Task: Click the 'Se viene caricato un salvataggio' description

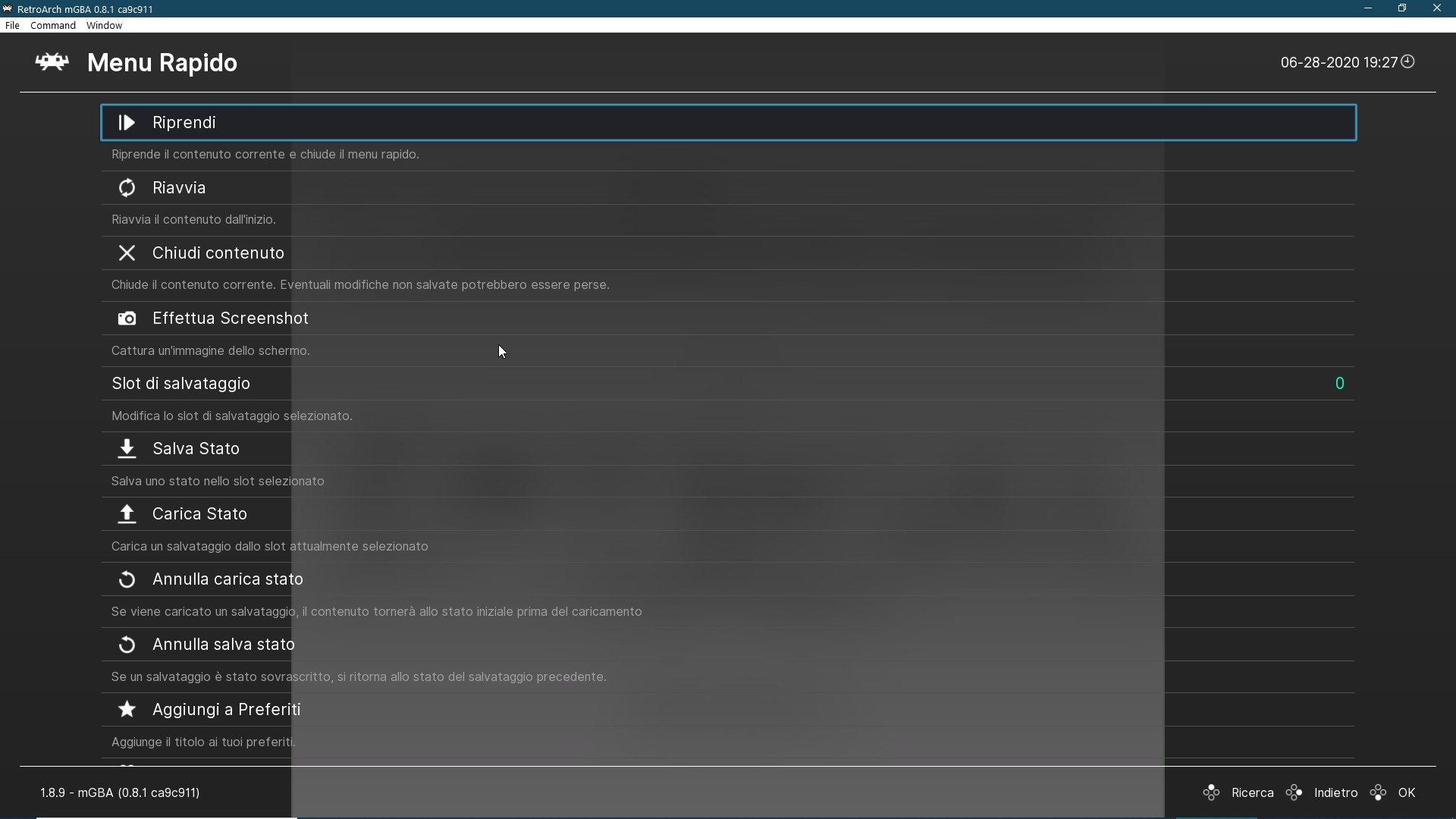Action: point(377,611)
